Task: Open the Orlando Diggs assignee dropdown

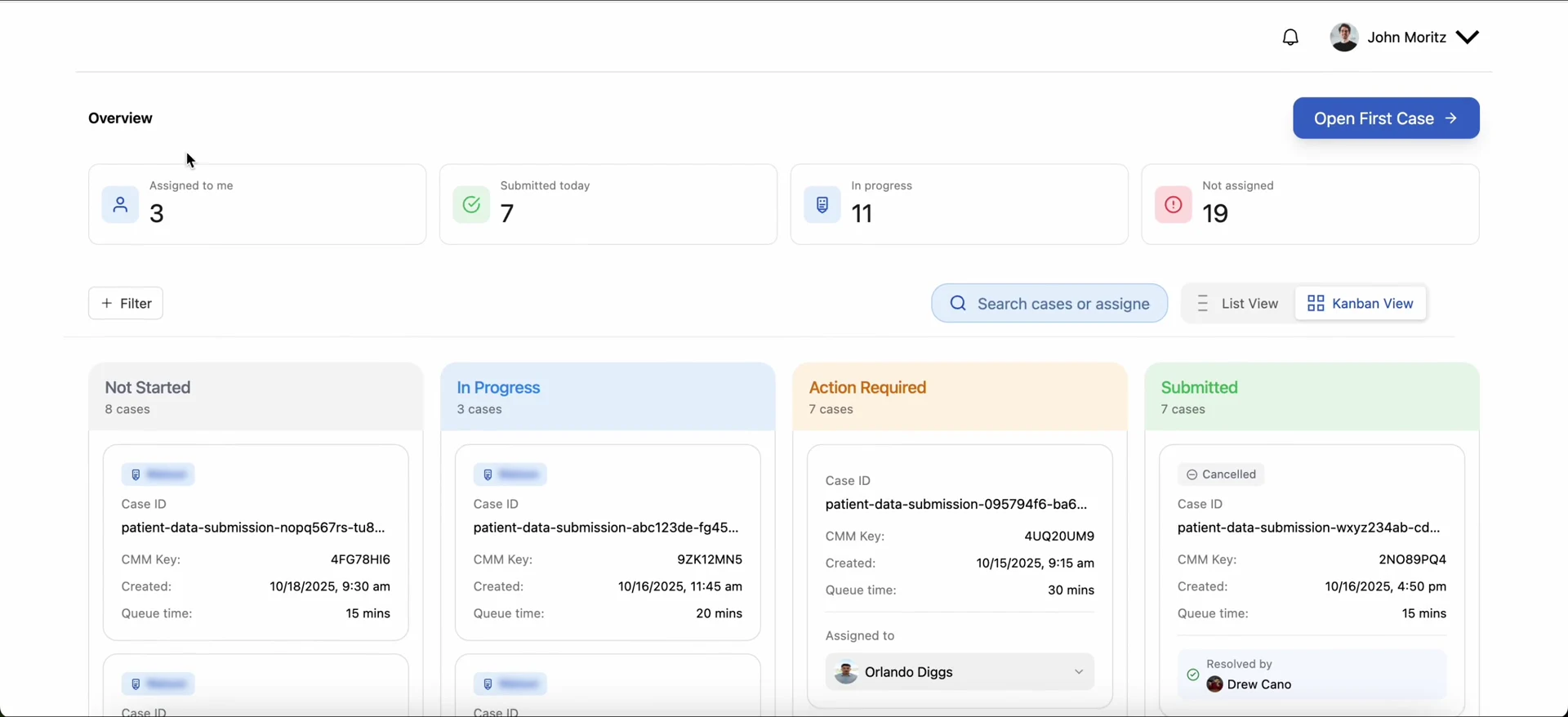Action: click(960, 672)
